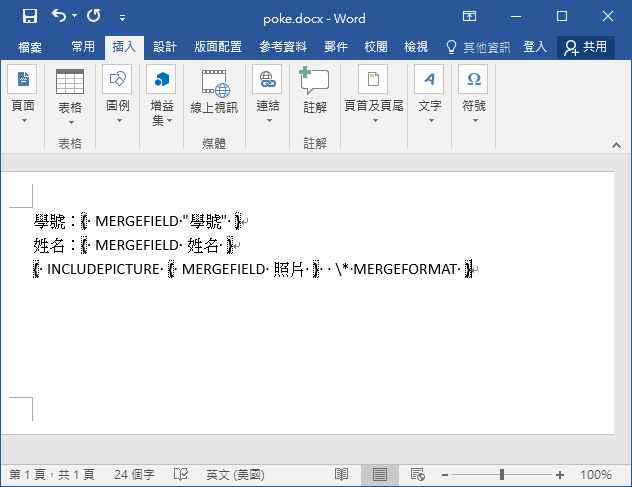Viewport: 632px width, 487px height.
Task: Switch to Read Mode view
Action: [341, 475]
